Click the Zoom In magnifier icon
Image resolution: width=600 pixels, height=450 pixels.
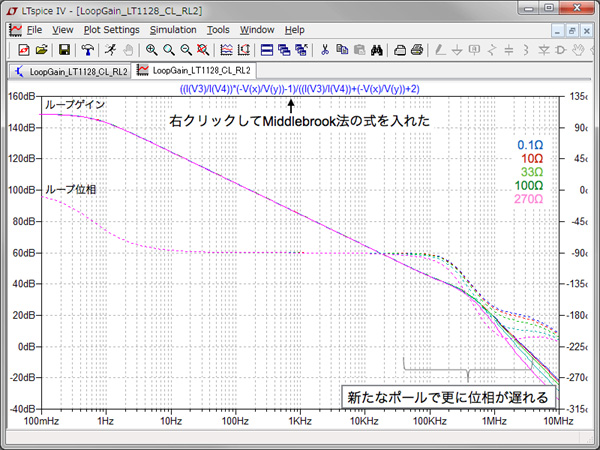point(151,49)
